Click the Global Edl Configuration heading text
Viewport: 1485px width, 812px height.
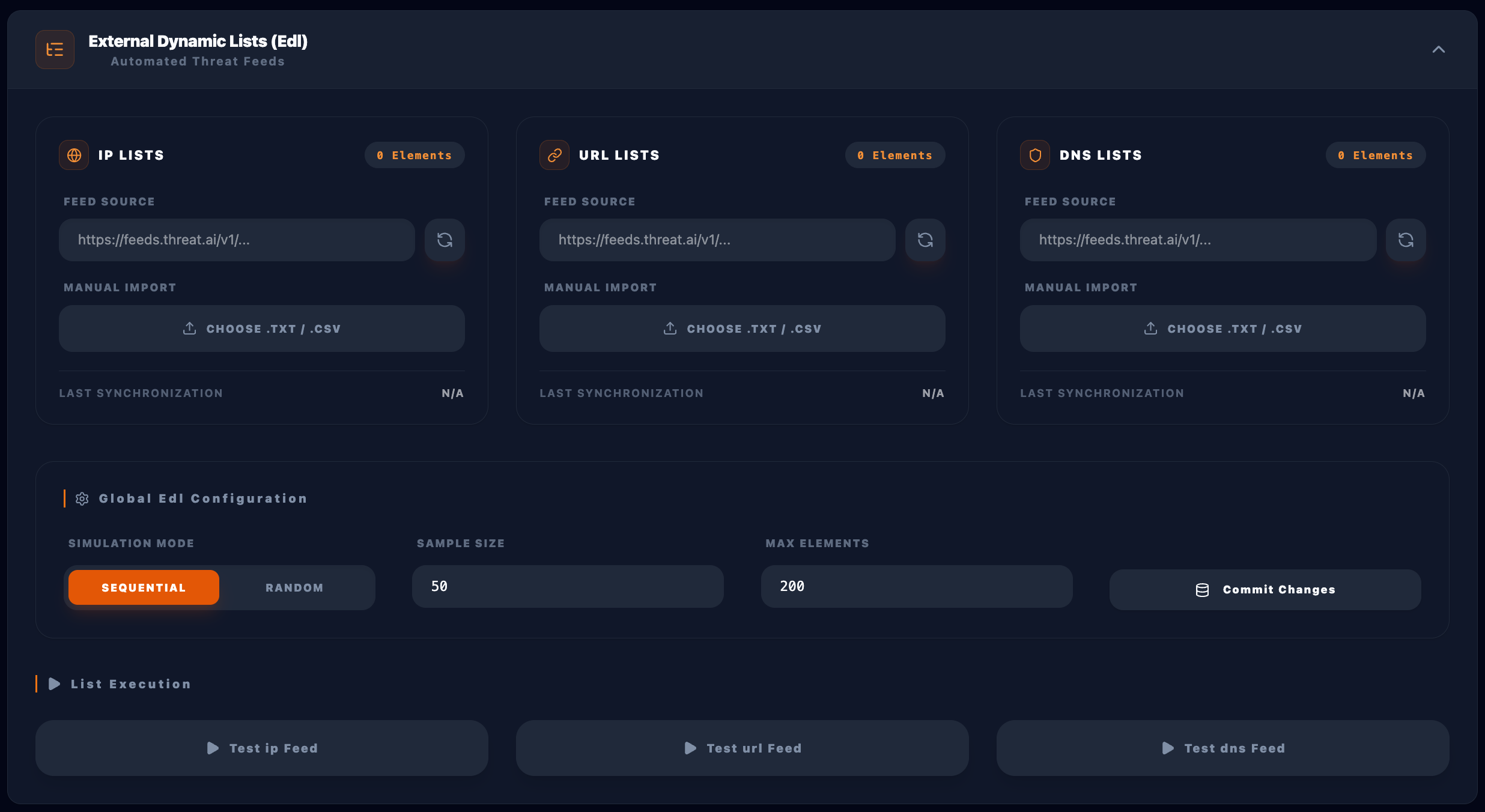(x=203, y=498)
